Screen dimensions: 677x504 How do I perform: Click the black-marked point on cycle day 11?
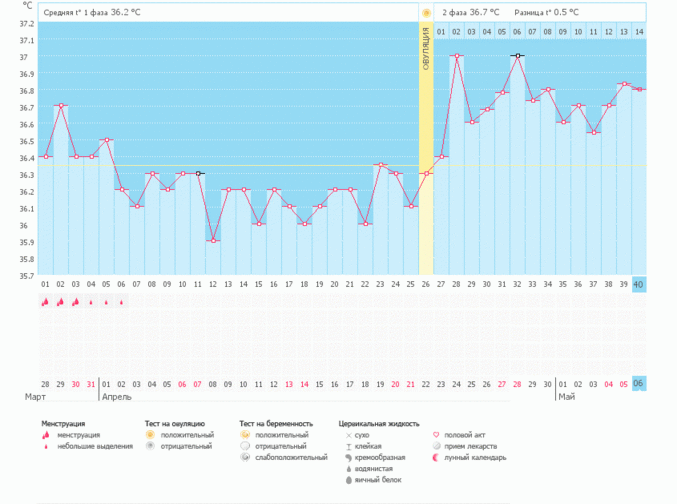coord(199,174)
